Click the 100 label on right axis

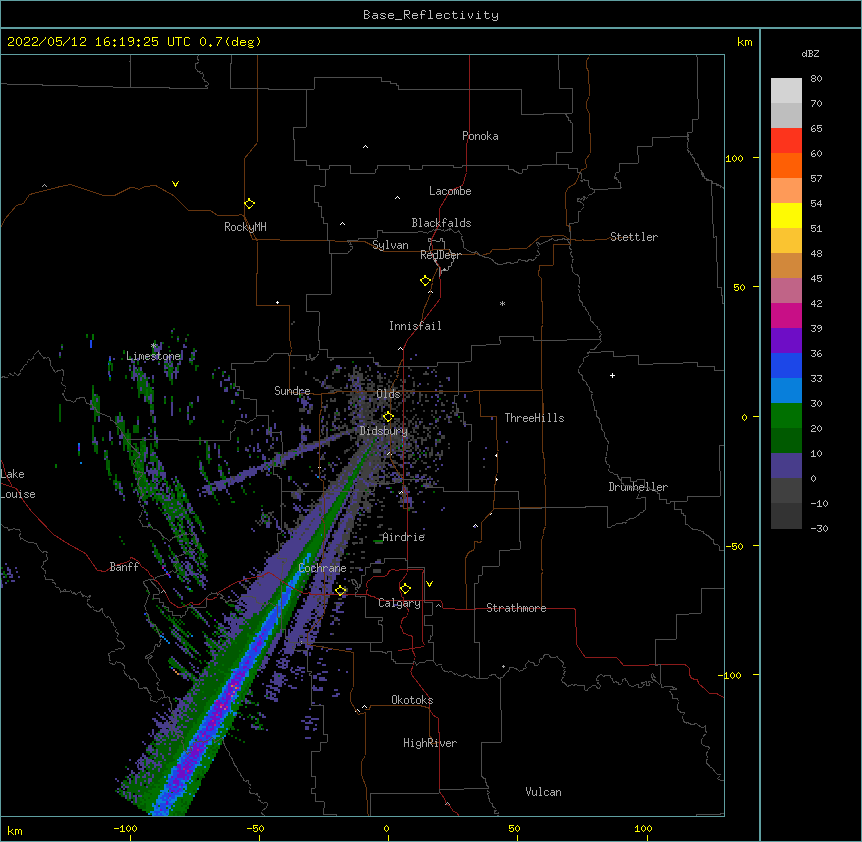(x=734, y=158)
